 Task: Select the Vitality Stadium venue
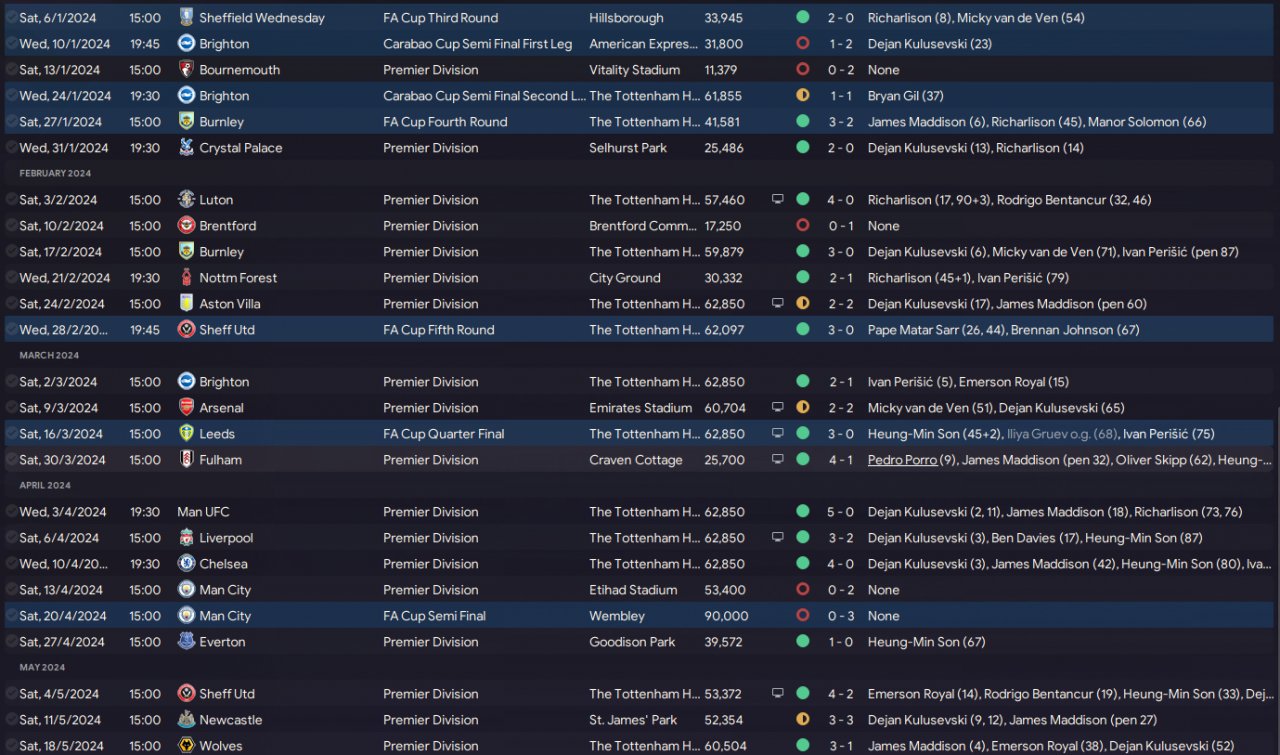tap(634, 70)
